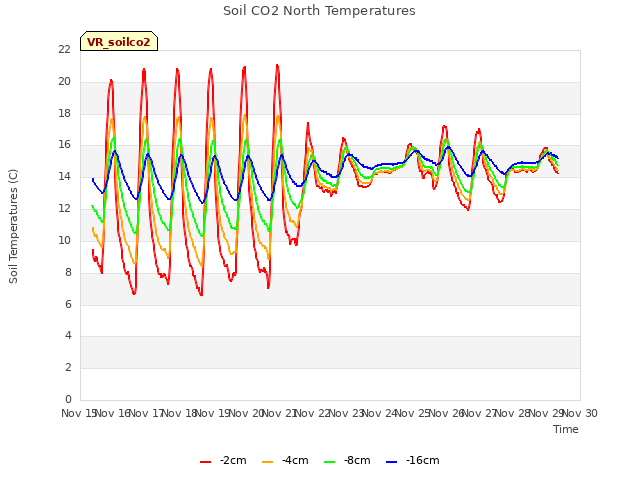This screenshot has height=480, width=640.
Task: Click the 22 y-axis tick label
Action: click(64, 49)
